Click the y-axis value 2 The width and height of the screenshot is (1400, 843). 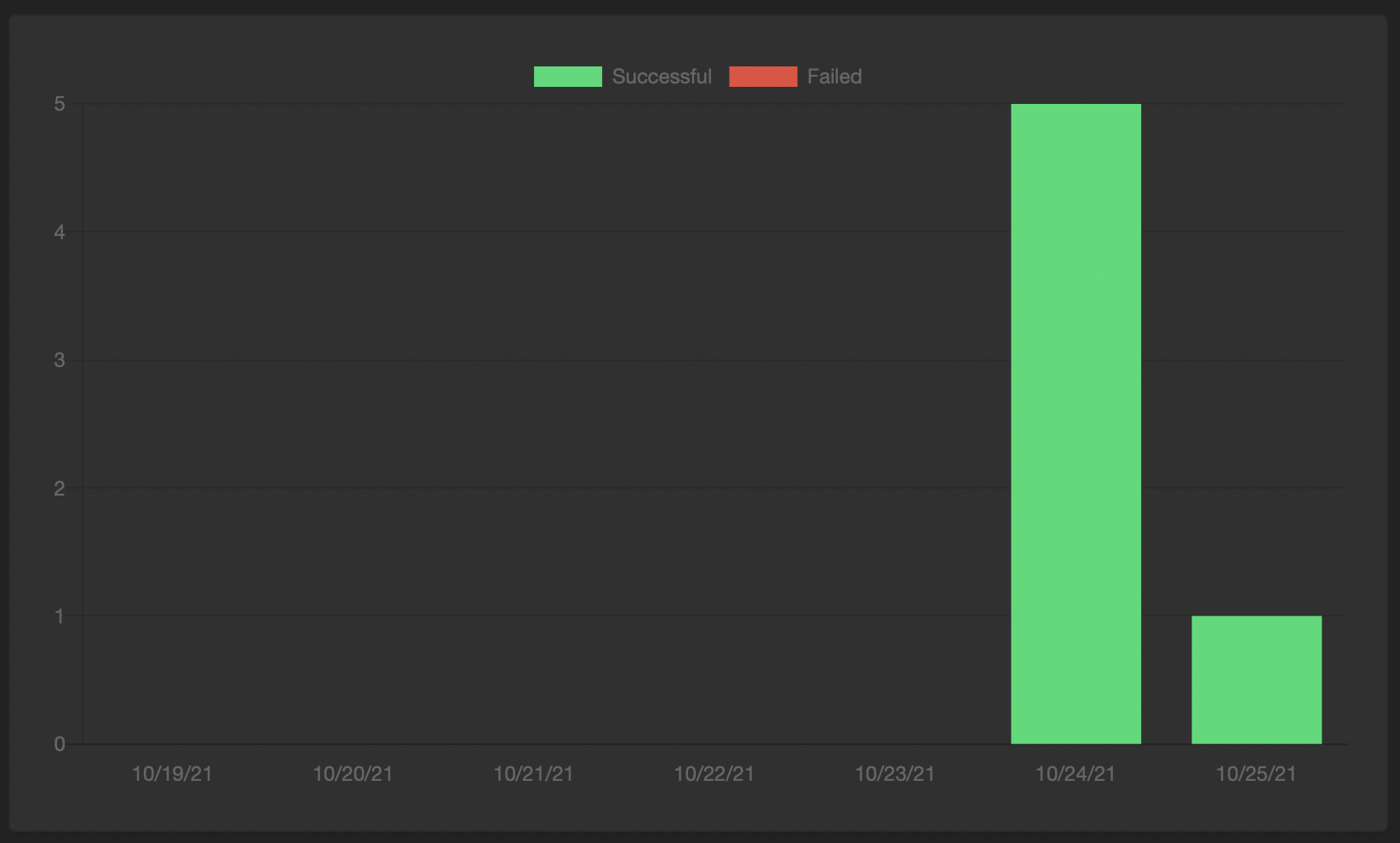[60, 488]
